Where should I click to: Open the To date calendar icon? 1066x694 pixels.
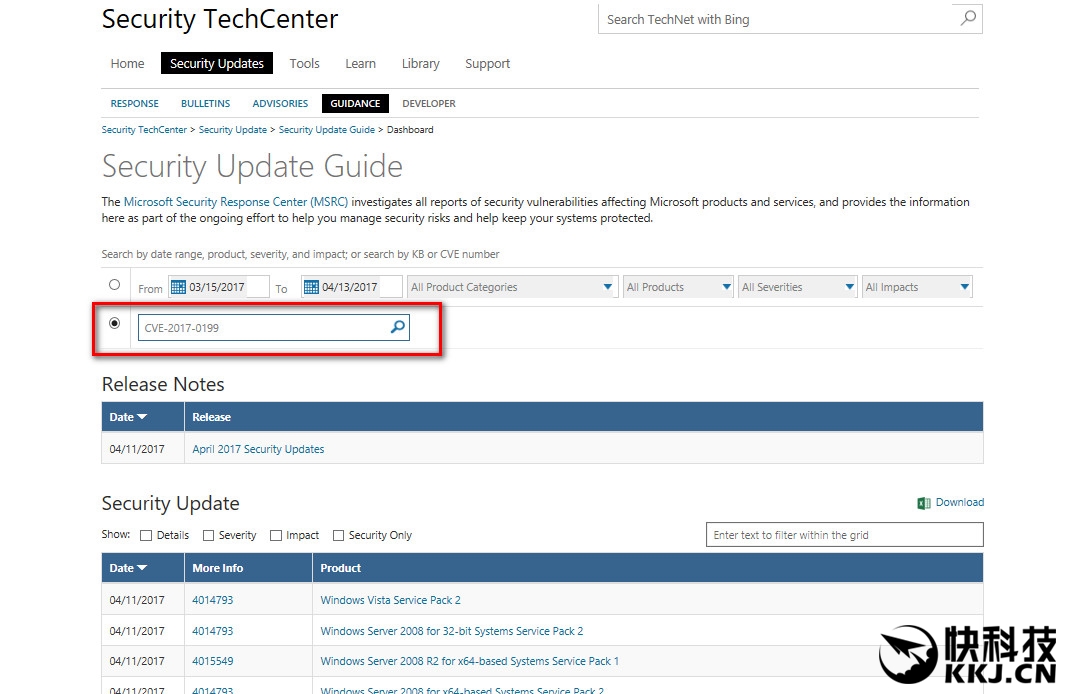[x=311, y=287]
